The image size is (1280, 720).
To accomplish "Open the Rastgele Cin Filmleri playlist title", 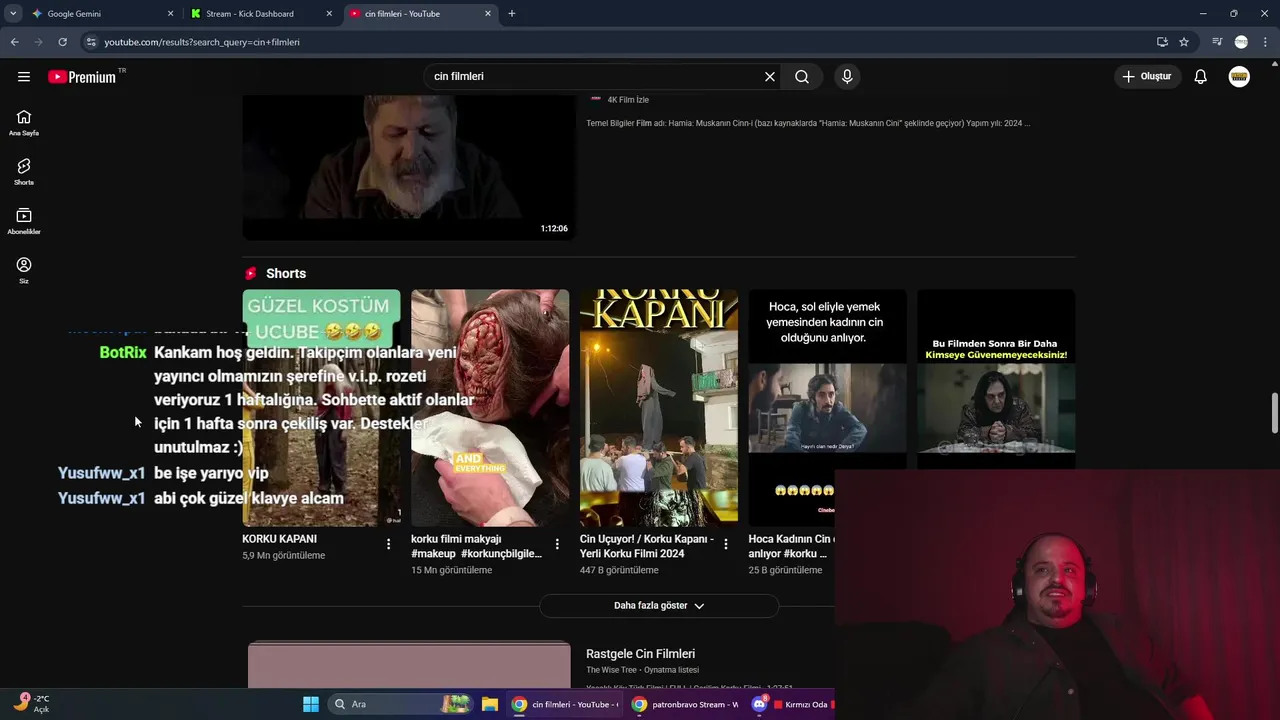I will (x=640, y=654).
